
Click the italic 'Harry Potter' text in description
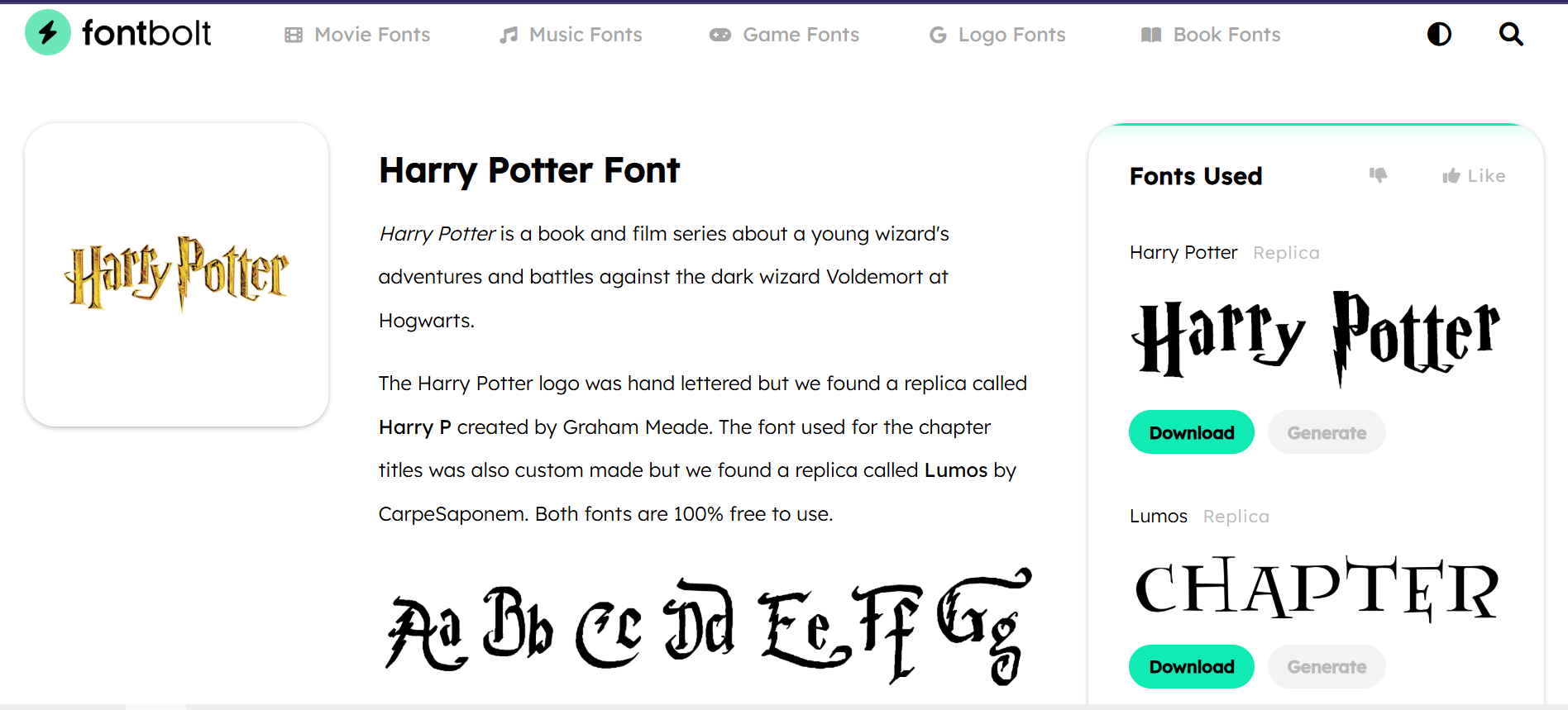(437, 234)
